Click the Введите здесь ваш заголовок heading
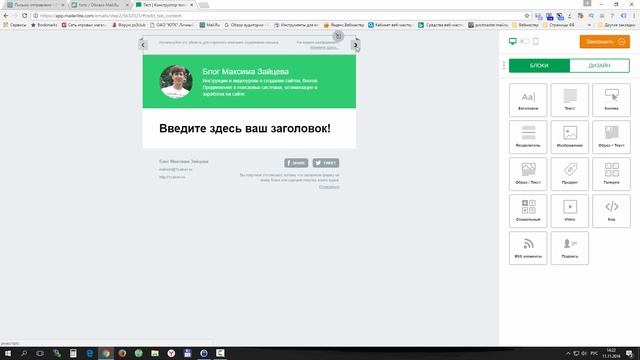This screenshot has width=640, height=360. 244,128
